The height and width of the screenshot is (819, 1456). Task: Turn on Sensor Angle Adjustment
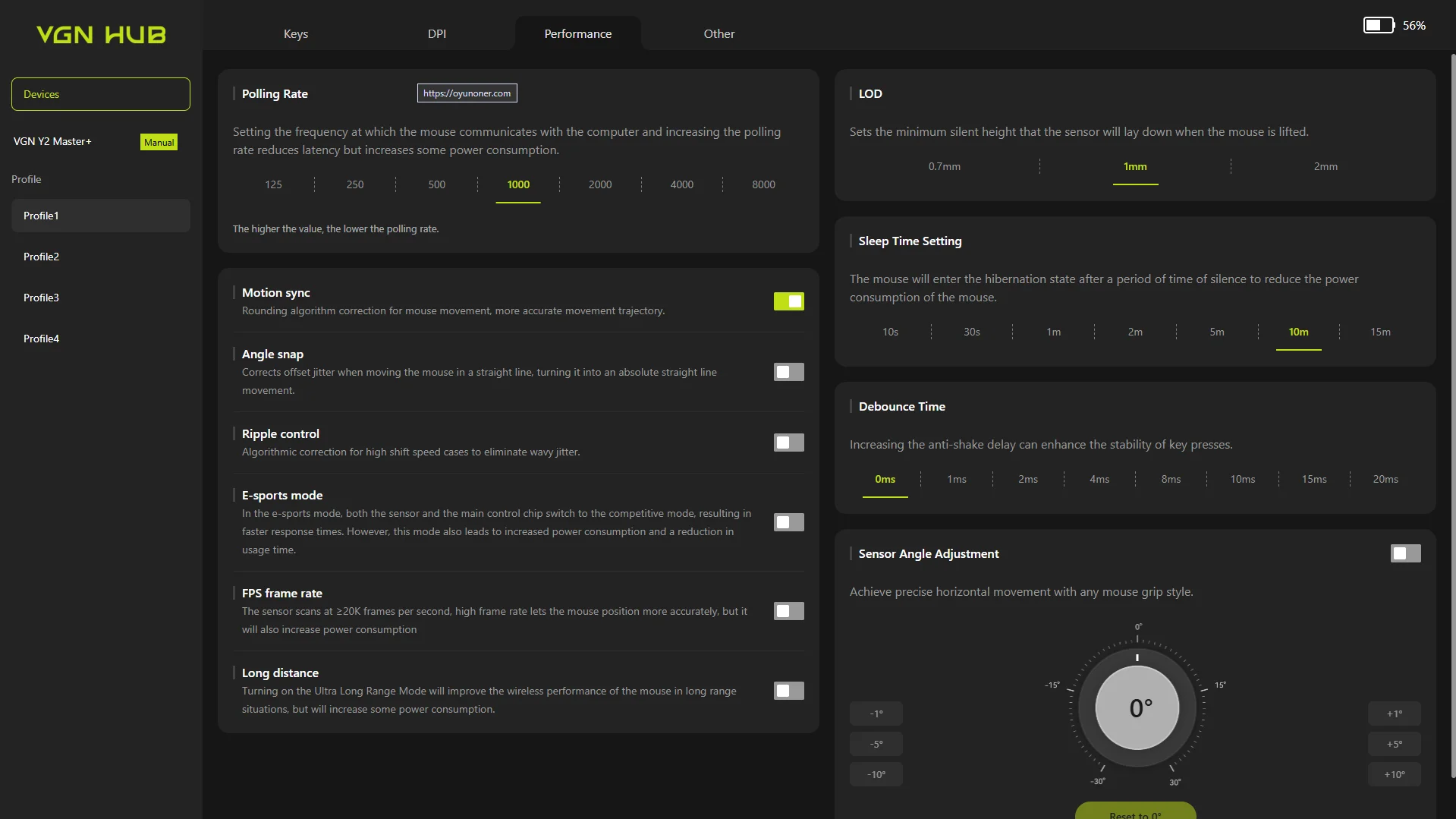tap(1405, 553)
